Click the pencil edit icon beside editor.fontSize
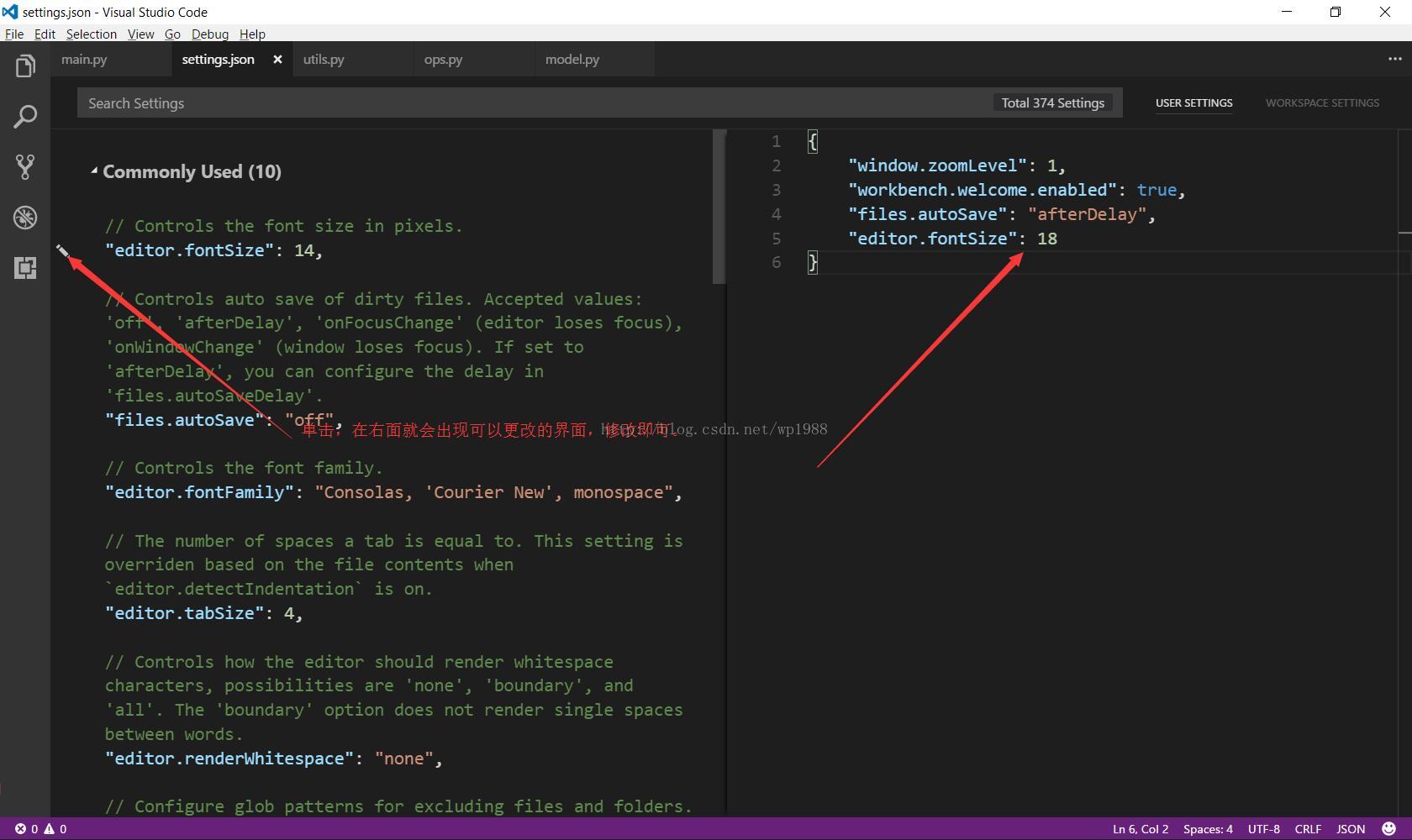 (63, 250)
